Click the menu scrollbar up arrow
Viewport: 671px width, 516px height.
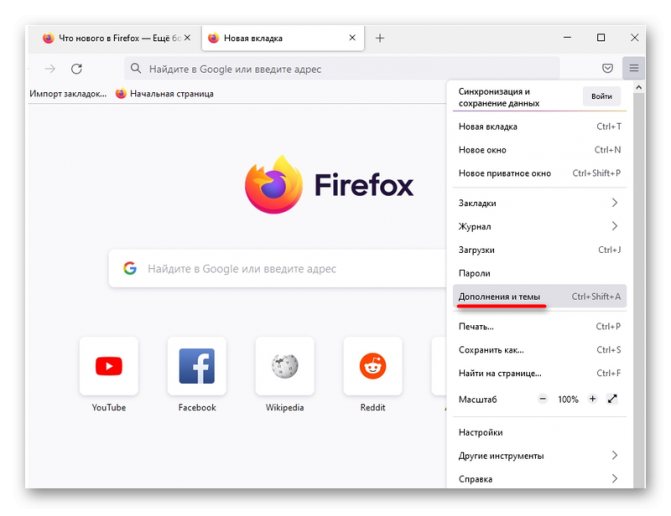click(x=639, y=87)
